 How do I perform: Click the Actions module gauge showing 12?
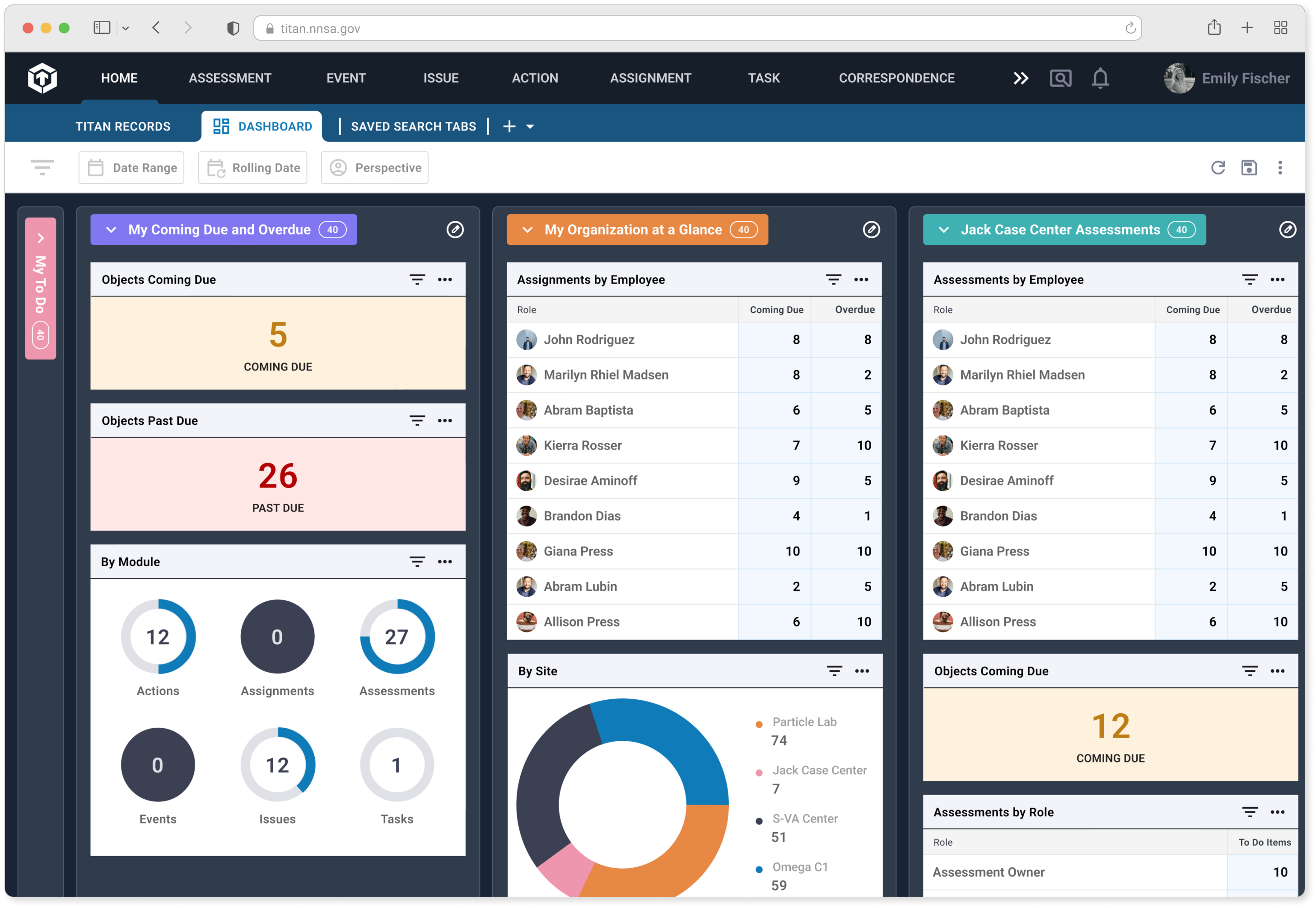158,637
